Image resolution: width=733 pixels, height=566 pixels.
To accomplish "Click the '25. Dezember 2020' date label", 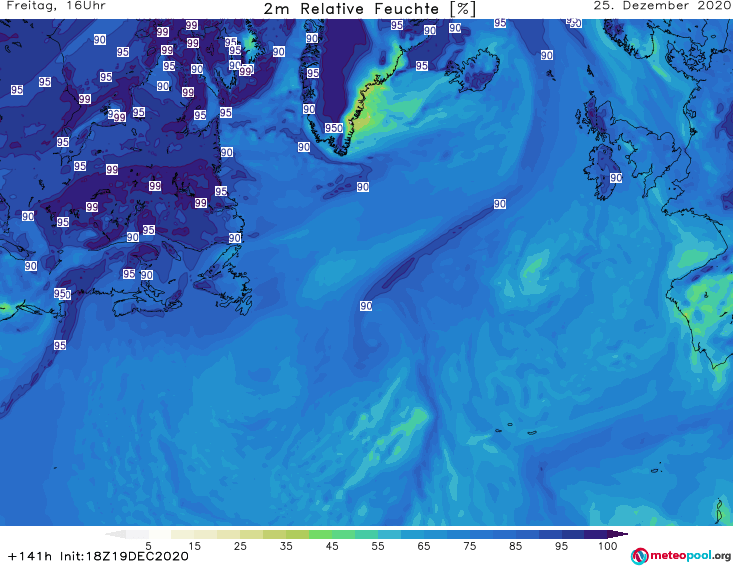I will click(662, 6).
